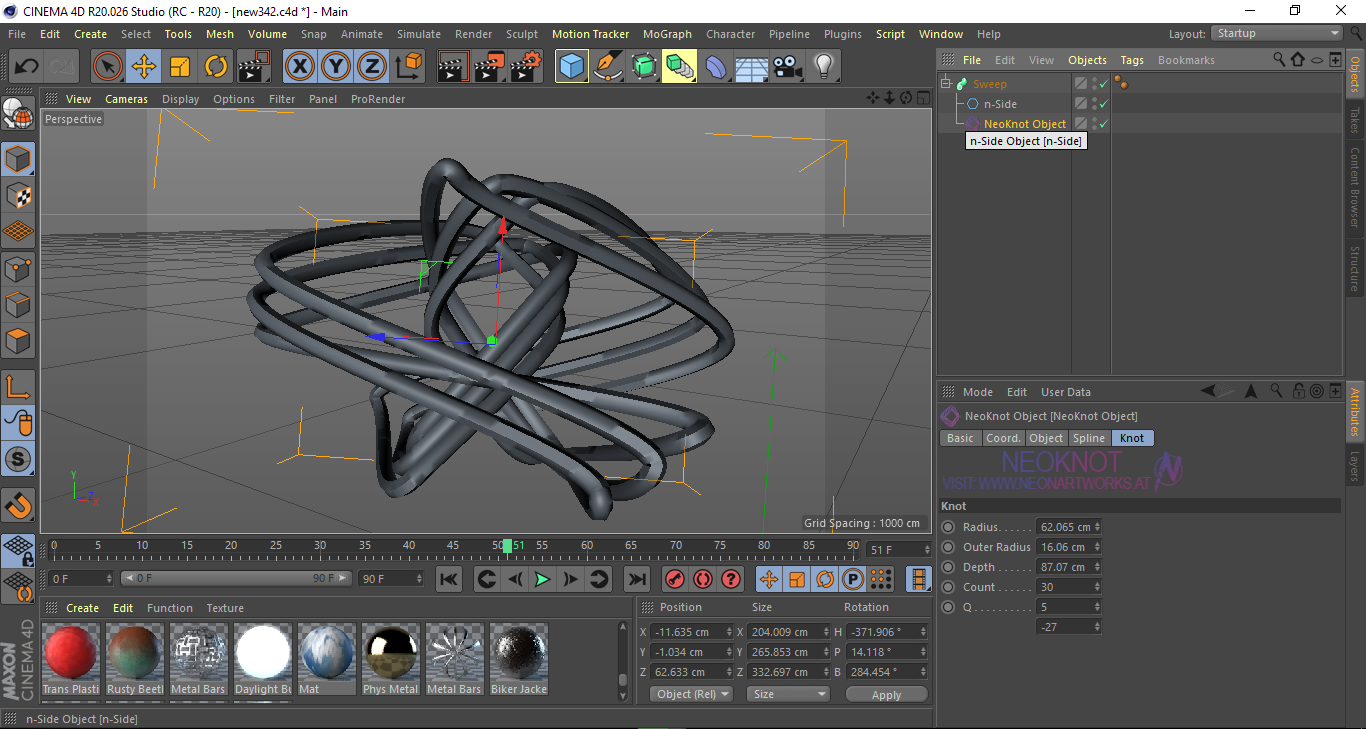The image size is (1366, 729).
Task: Click timeline frame 51 marker
Action: click(x=508, y=546)
